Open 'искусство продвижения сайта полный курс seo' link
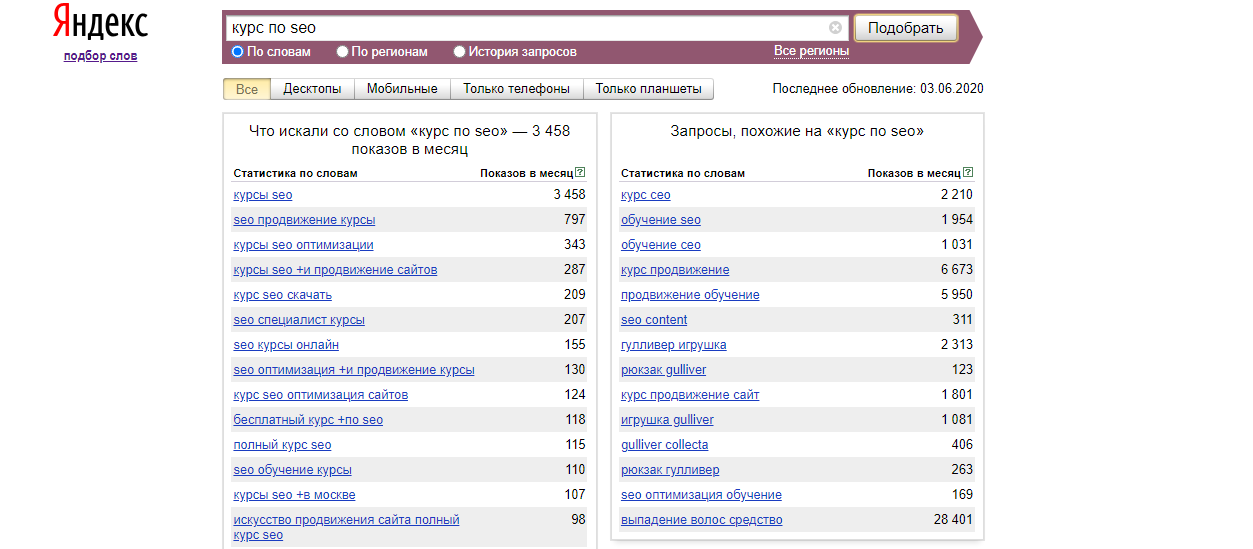This screenshot has width=1253, height=549. (346, 527)
